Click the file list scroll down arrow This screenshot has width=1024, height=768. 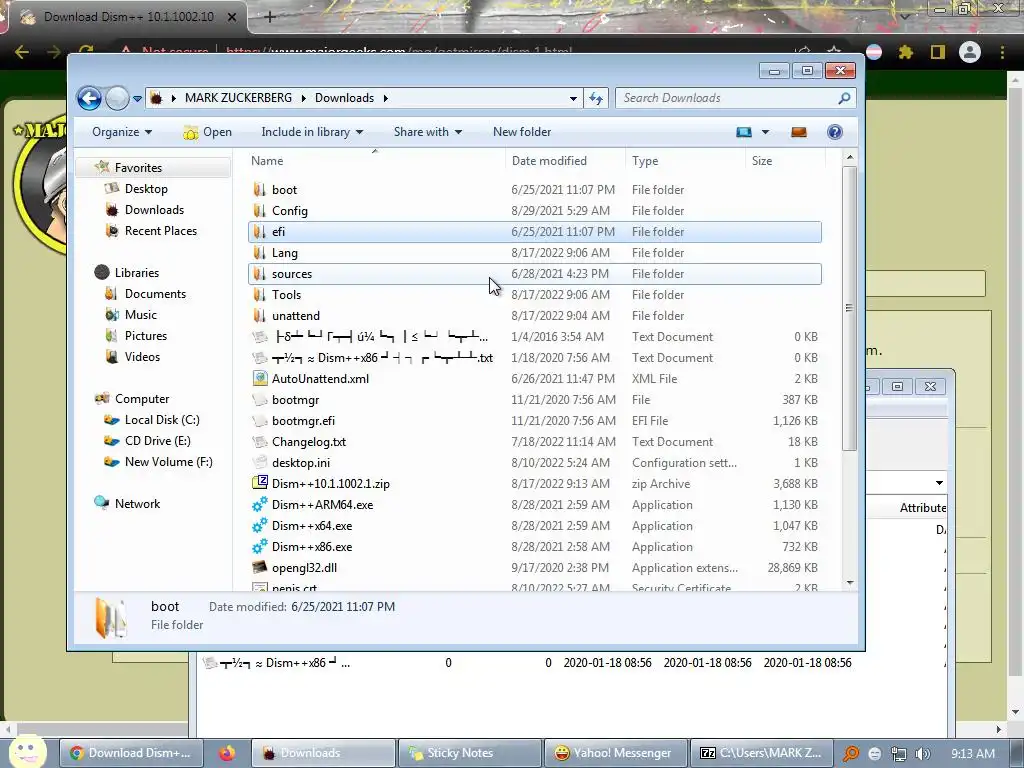pyautogui.click(x=849, y=583)
